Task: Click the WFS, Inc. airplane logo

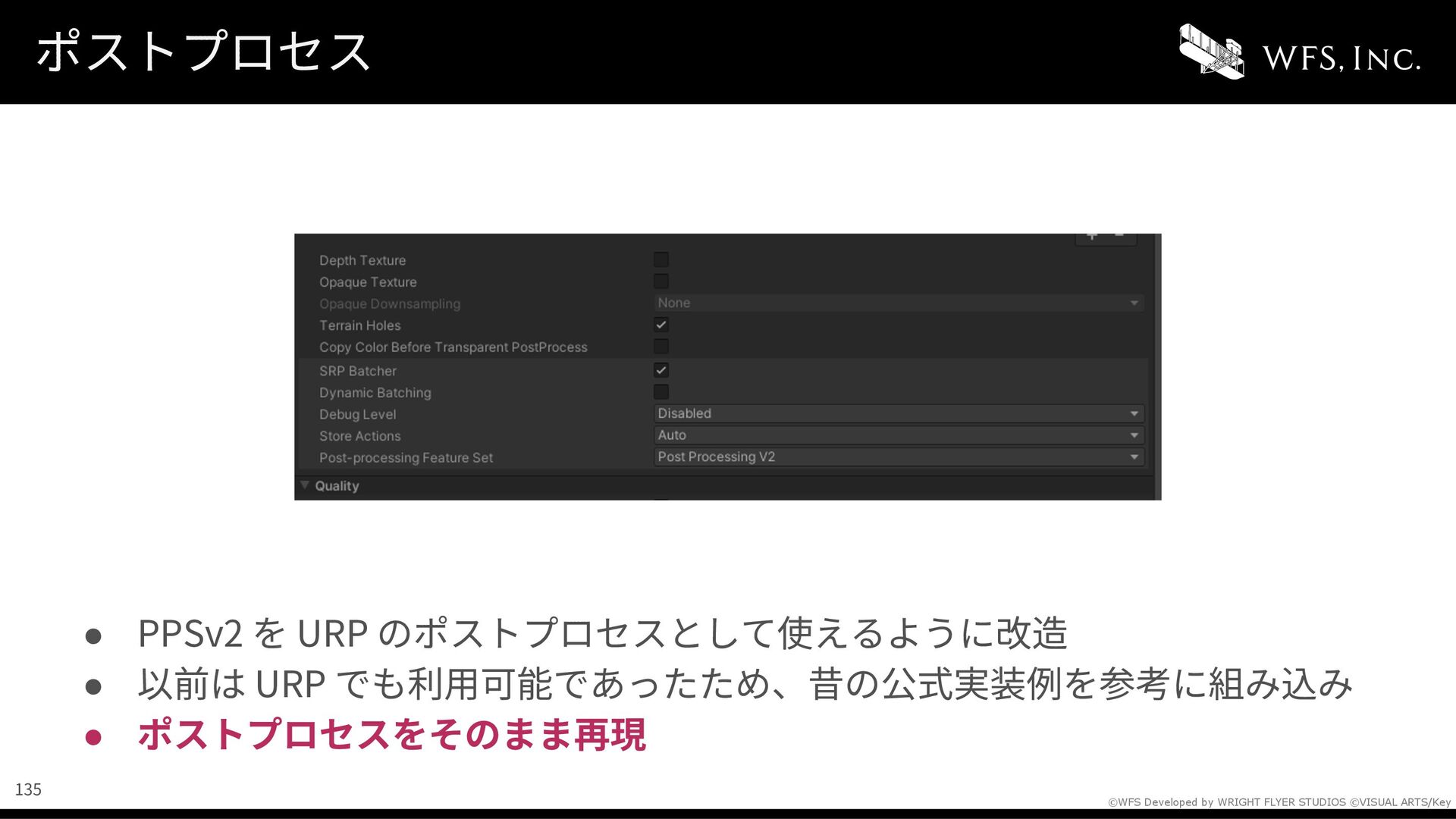Action: [x=1211, y=51]
